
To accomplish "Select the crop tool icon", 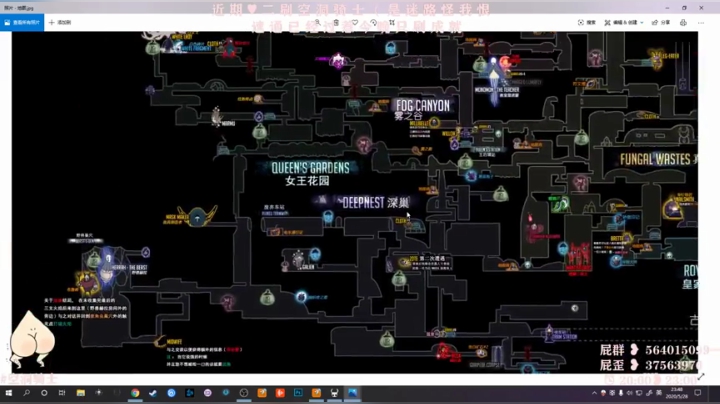I will [x=392, y=22].
